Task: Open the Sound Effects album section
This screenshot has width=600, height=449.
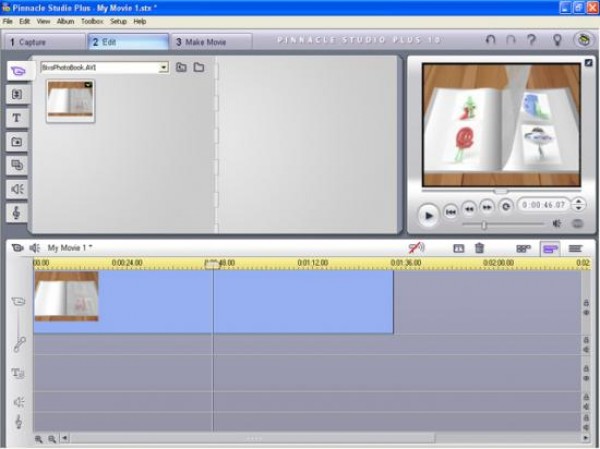Action: tap(17, 189)
